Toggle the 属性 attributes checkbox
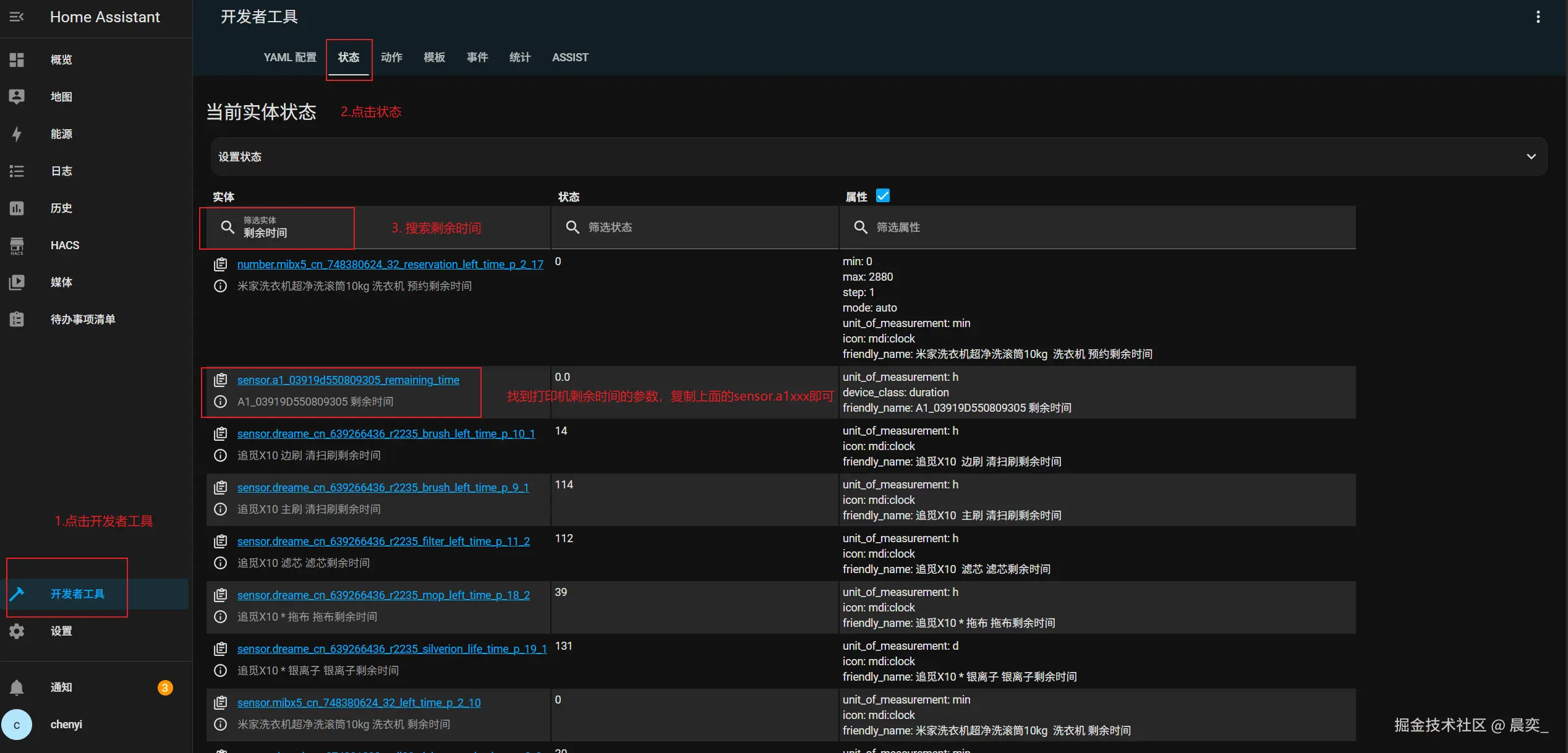 [x=883, y=196]
